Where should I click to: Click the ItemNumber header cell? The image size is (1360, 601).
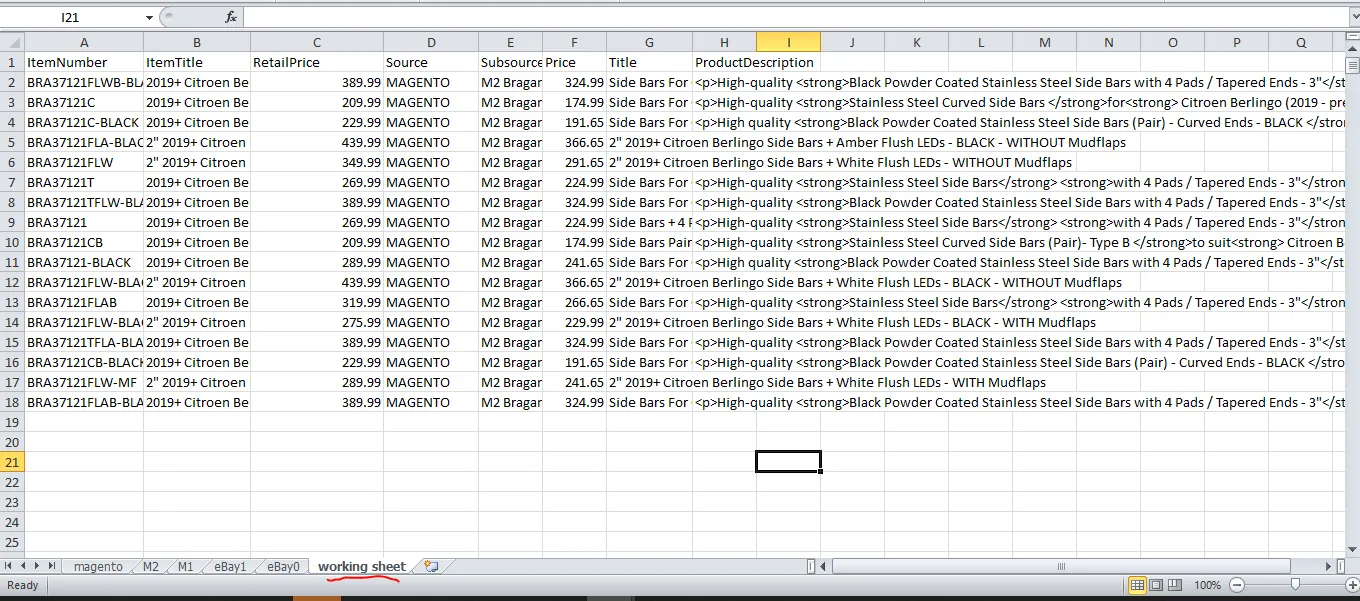pyautogui.click(x=84, y=62)
